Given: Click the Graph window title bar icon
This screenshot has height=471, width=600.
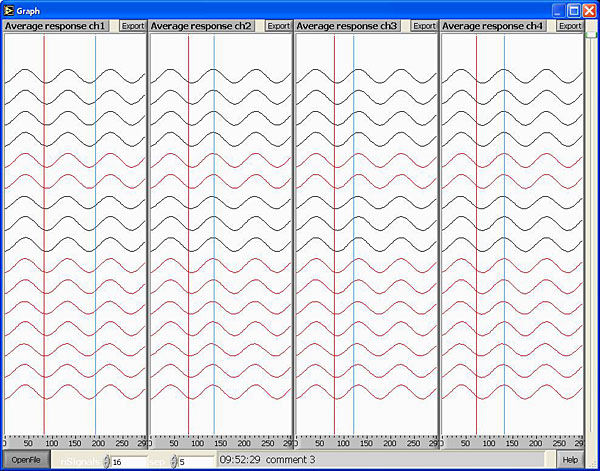Looking at the screenshot, I should (8, 10).
